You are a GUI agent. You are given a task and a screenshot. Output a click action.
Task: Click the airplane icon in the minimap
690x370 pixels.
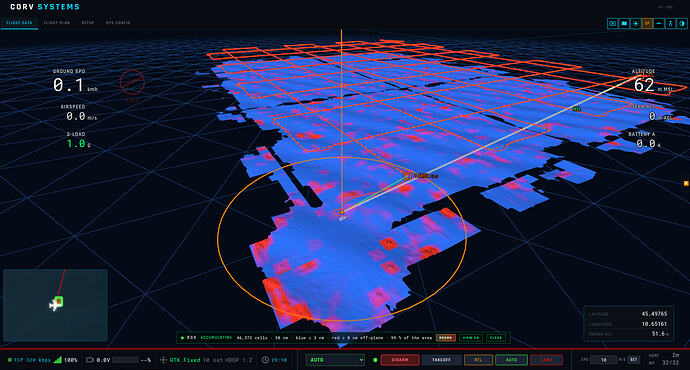click(x=55, y=304)
